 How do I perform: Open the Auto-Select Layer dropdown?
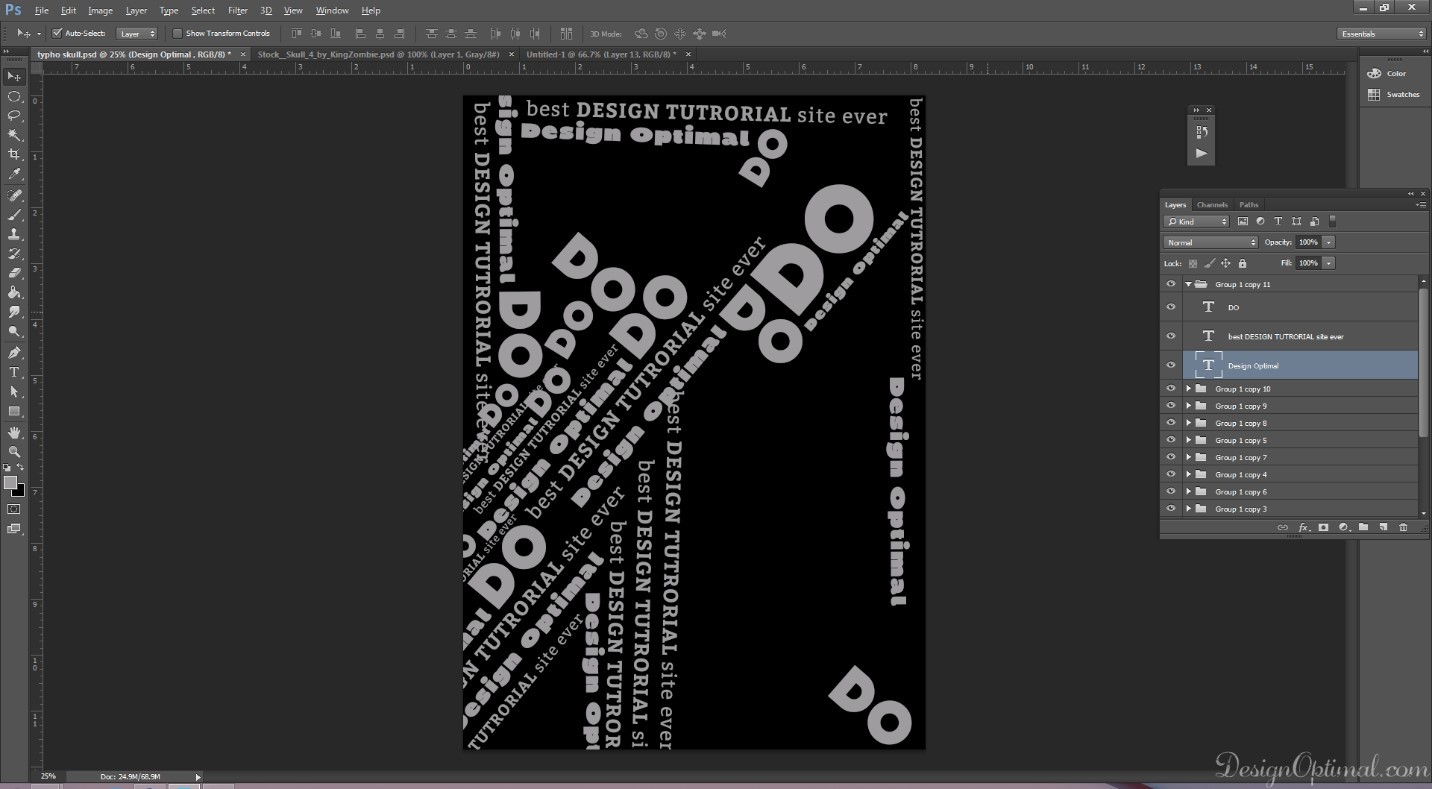click(x=138, y=33)
